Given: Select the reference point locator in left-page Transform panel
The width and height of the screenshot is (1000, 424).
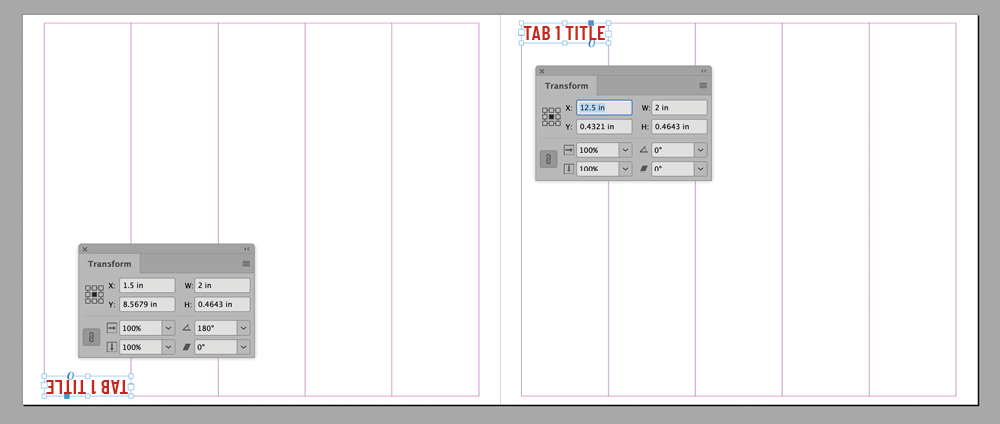Looking at the screenshot, I should click(x=94, y=295).
